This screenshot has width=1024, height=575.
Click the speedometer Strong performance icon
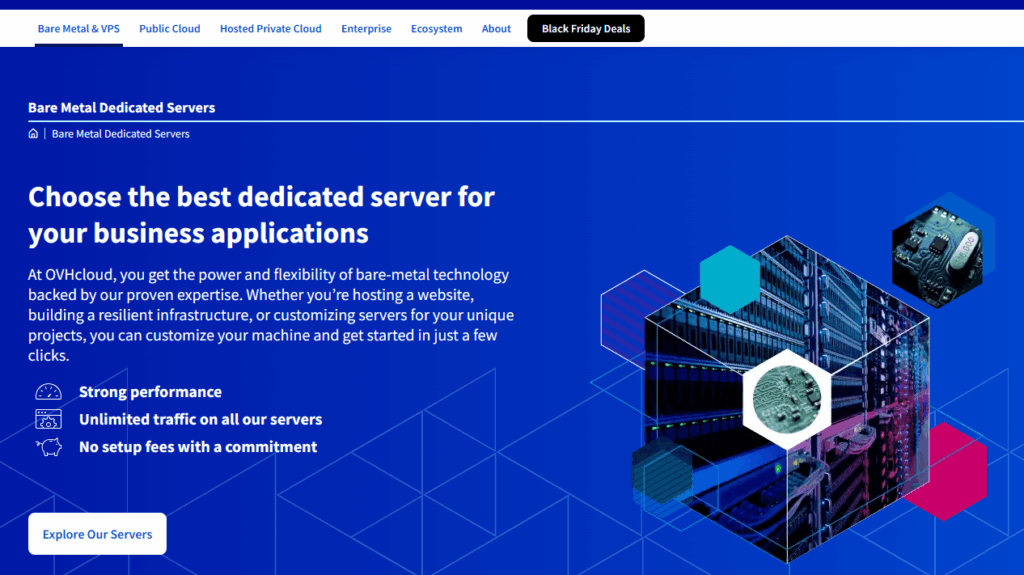pos(48,392)
